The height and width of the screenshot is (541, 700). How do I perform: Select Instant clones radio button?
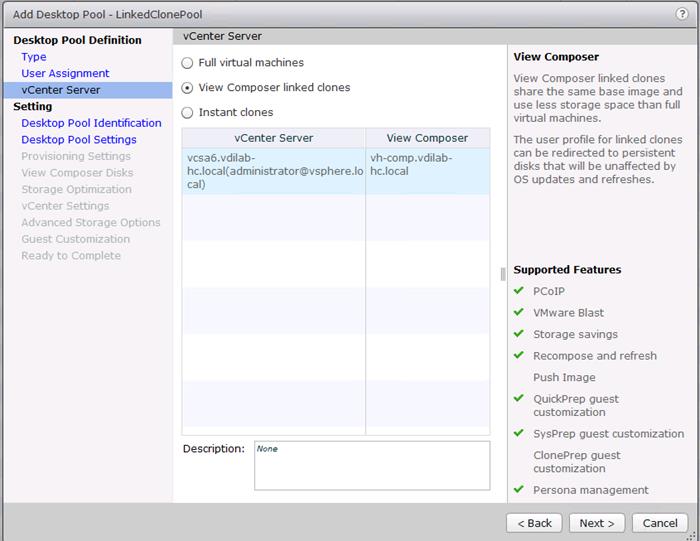coord(187,113)
